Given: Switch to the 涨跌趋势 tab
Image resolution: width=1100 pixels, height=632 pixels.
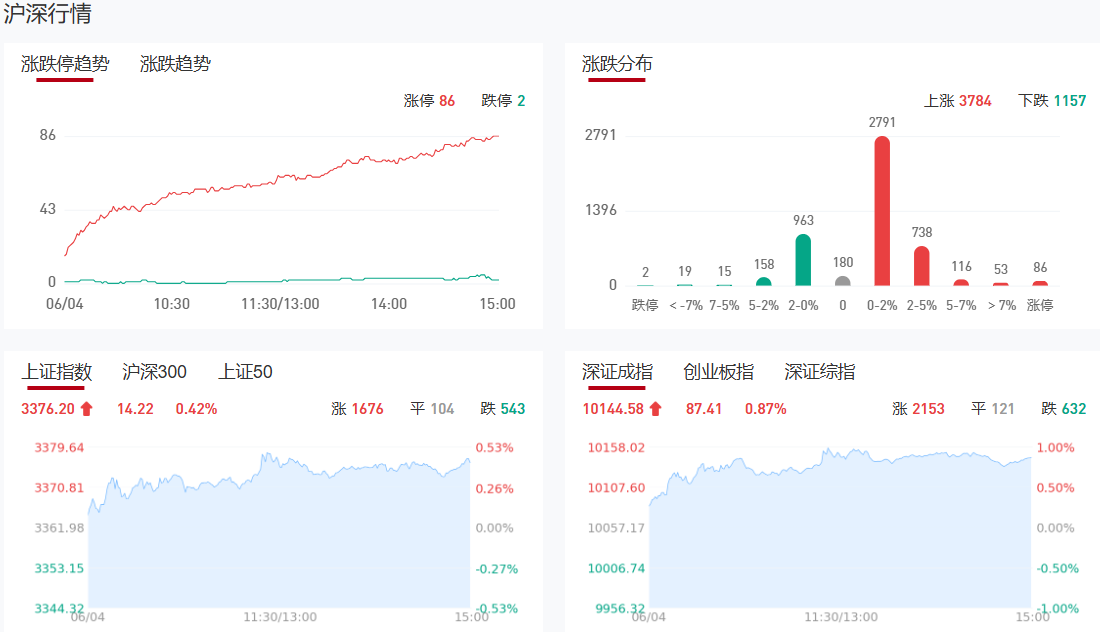Looking at the screenshot, I should pyautogui.click(x=175, y=64).
